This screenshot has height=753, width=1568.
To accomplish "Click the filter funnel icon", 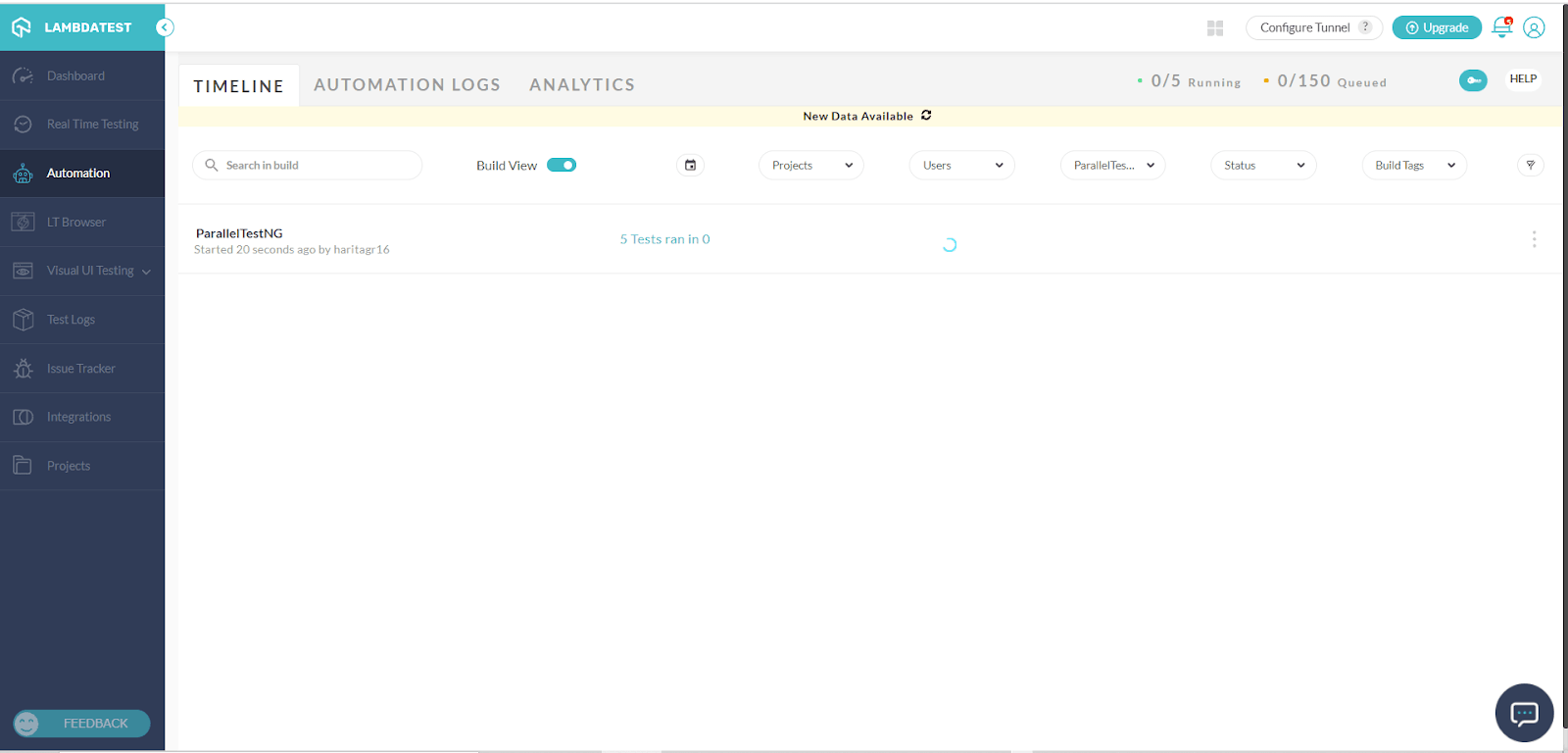I will pyautogui.click(x=1531, y=165).
